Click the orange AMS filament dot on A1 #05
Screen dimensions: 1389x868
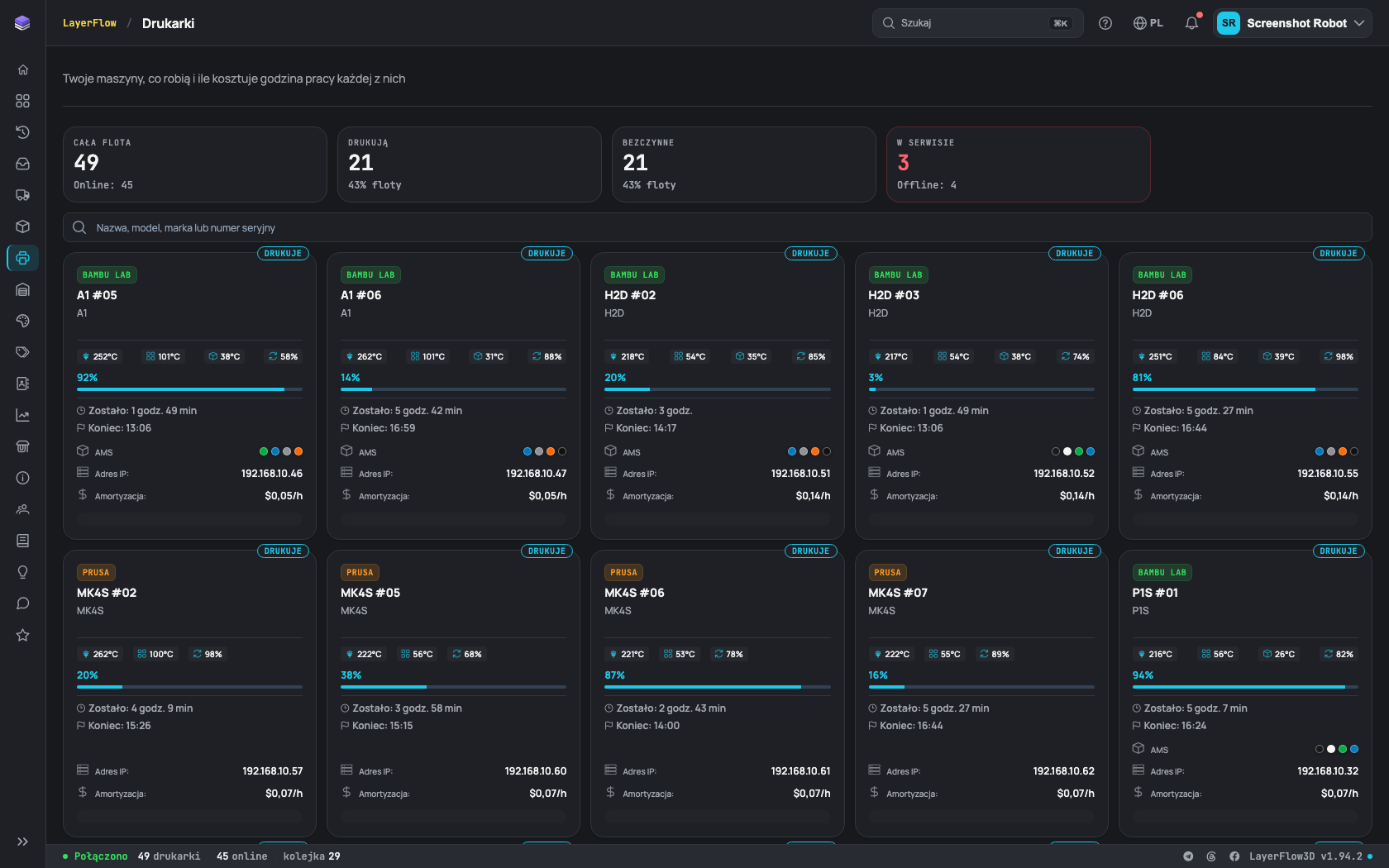point(298,451)
